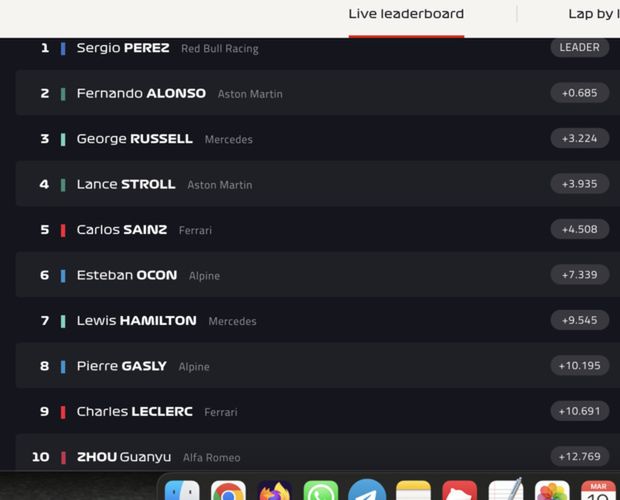Select the Sergio PEREZ leaderboard row
Image resolution: width=620 pixels, height=500 pixels.
tap(318, 48)
